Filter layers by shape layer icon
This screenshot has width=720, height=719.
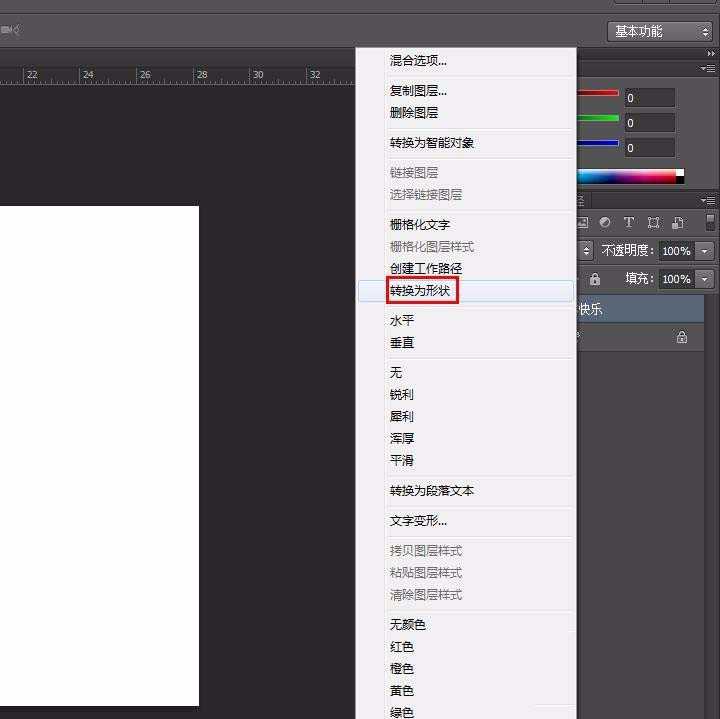coord(653,222)
